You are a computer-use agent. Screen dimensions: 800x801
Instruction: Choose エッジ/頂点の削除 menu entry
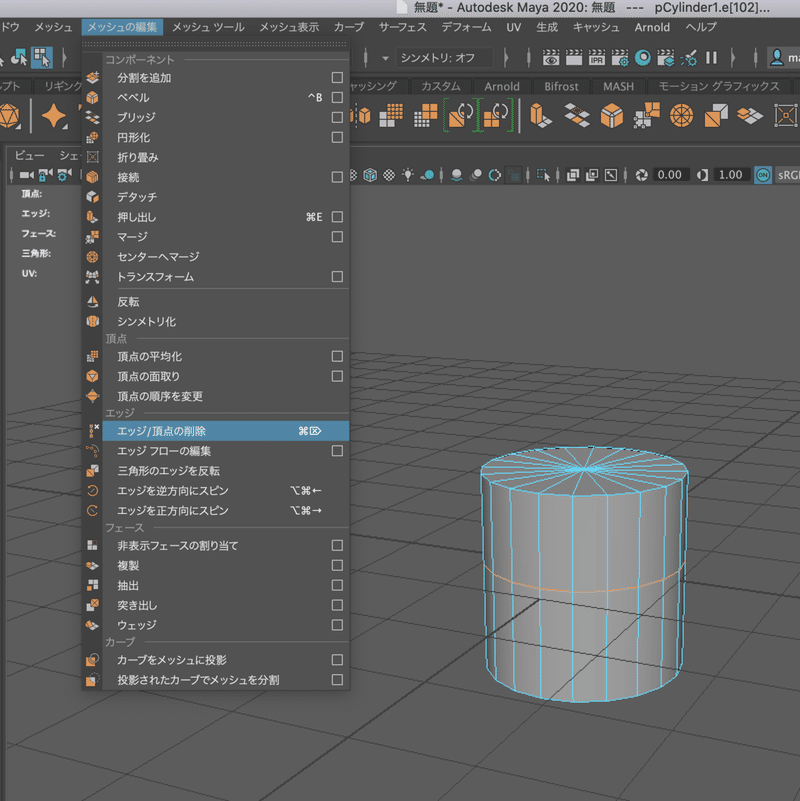click(x=226, y=431)
